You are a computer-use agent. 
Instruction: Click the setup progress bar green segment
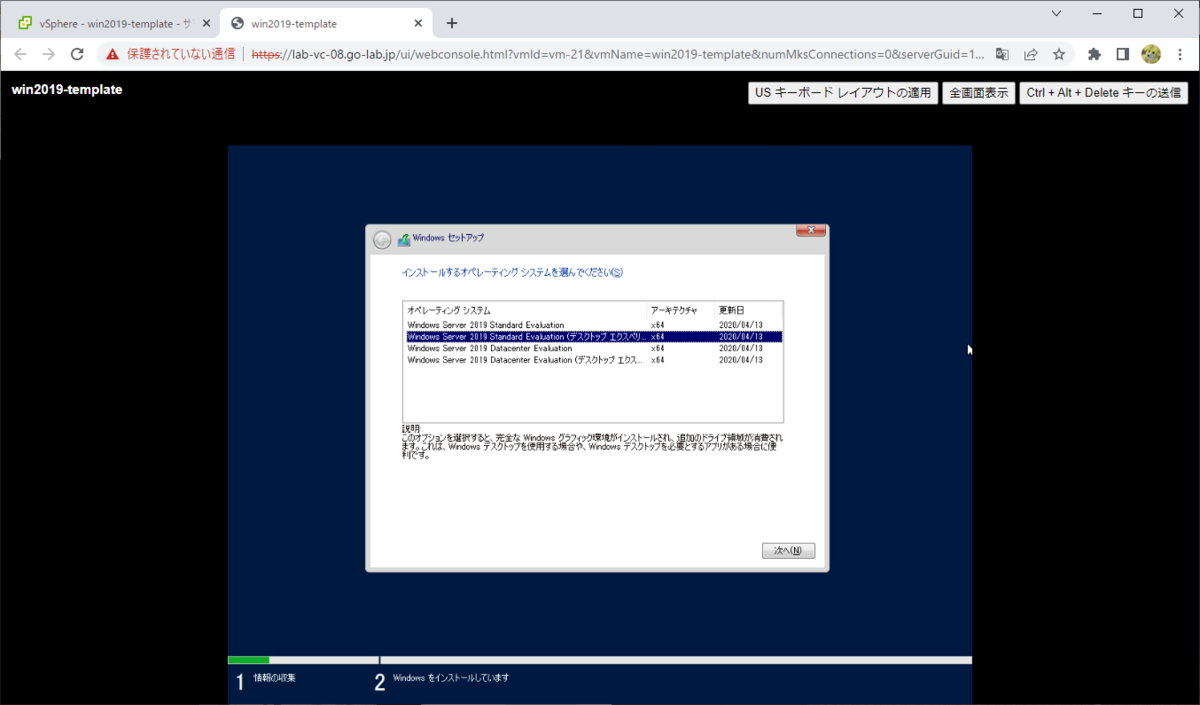[x=249, y=660]
